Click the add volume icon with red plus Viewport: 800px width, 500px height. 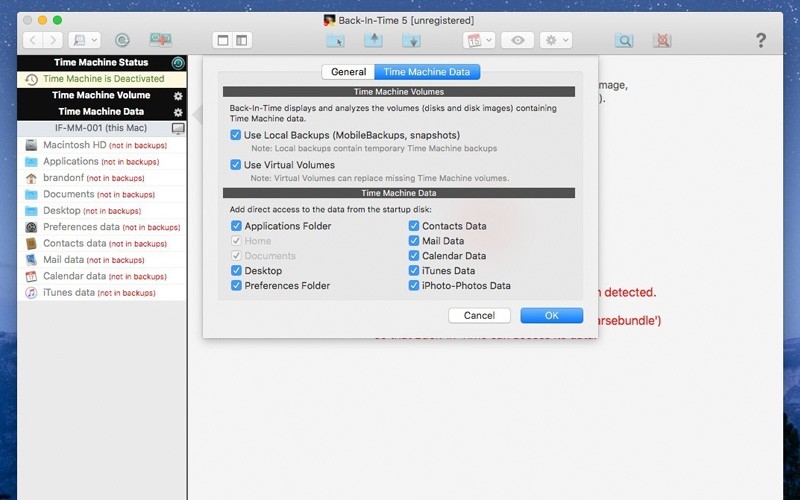click(x=161, y=40)
